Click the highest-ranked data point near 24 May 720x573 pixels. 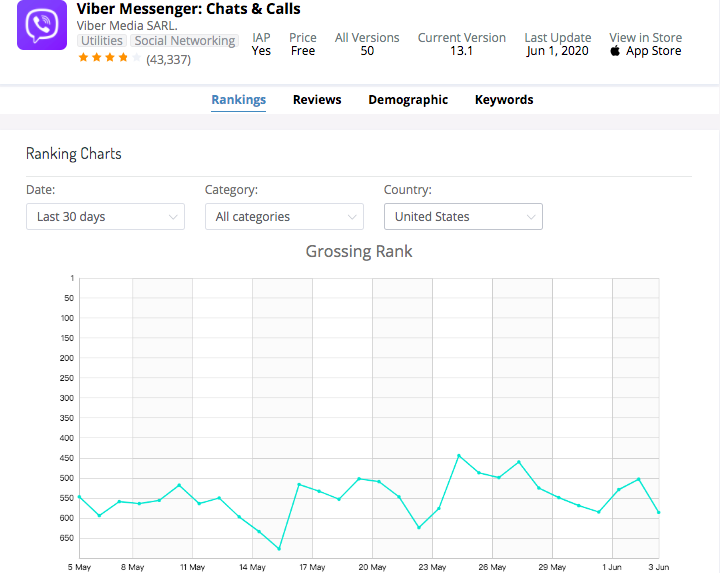click(459, 455)
